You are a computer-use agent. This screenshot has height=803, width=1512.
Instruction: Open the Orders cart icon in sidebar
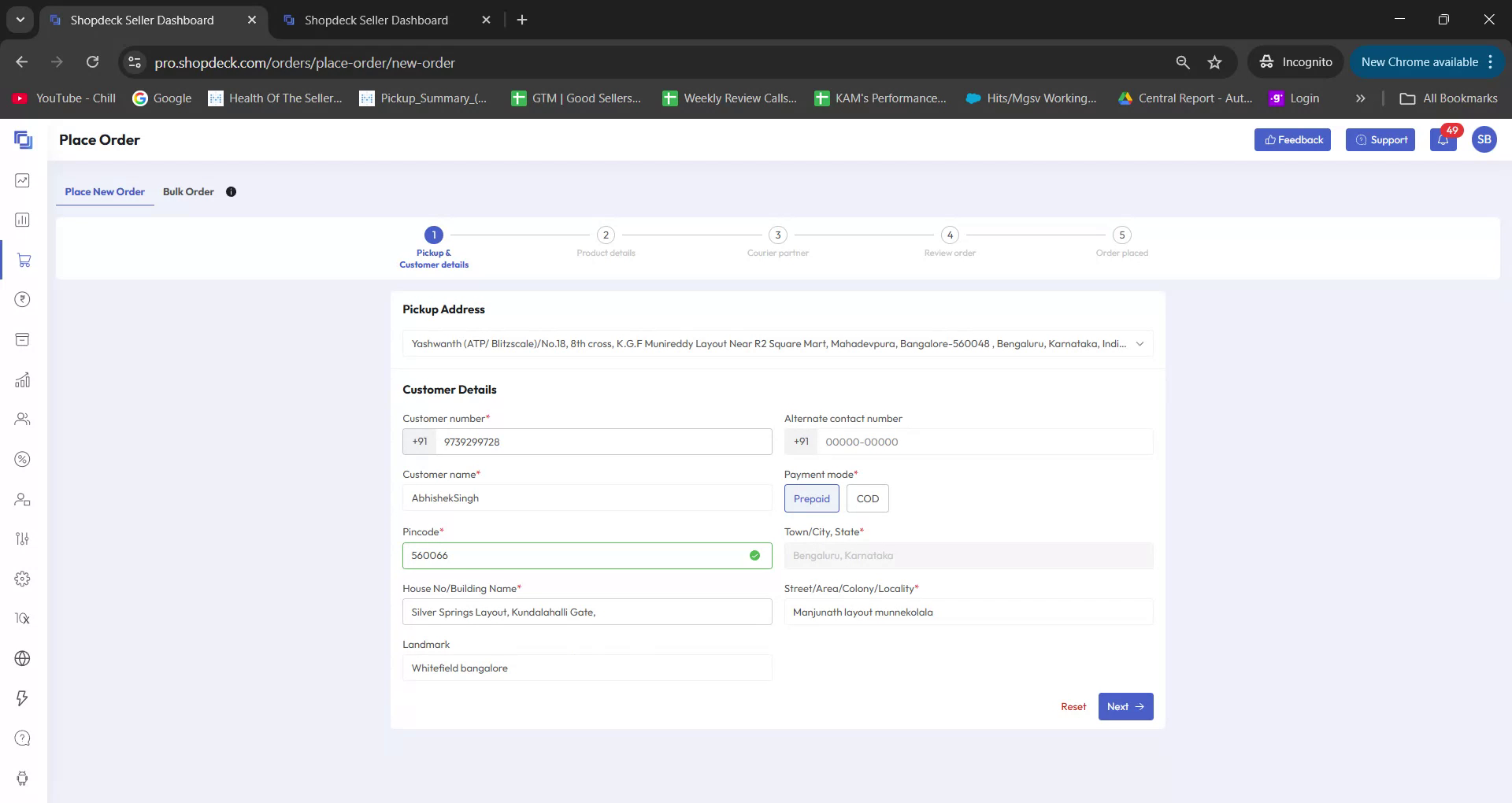click(x=22, y=260)
